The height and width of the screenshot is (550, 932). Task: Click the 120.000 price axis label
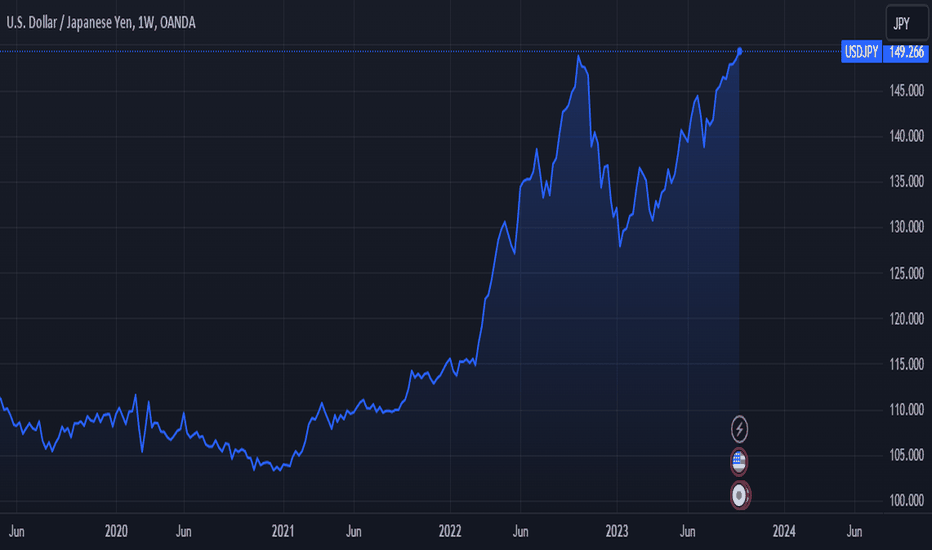(x=906, y=319)
